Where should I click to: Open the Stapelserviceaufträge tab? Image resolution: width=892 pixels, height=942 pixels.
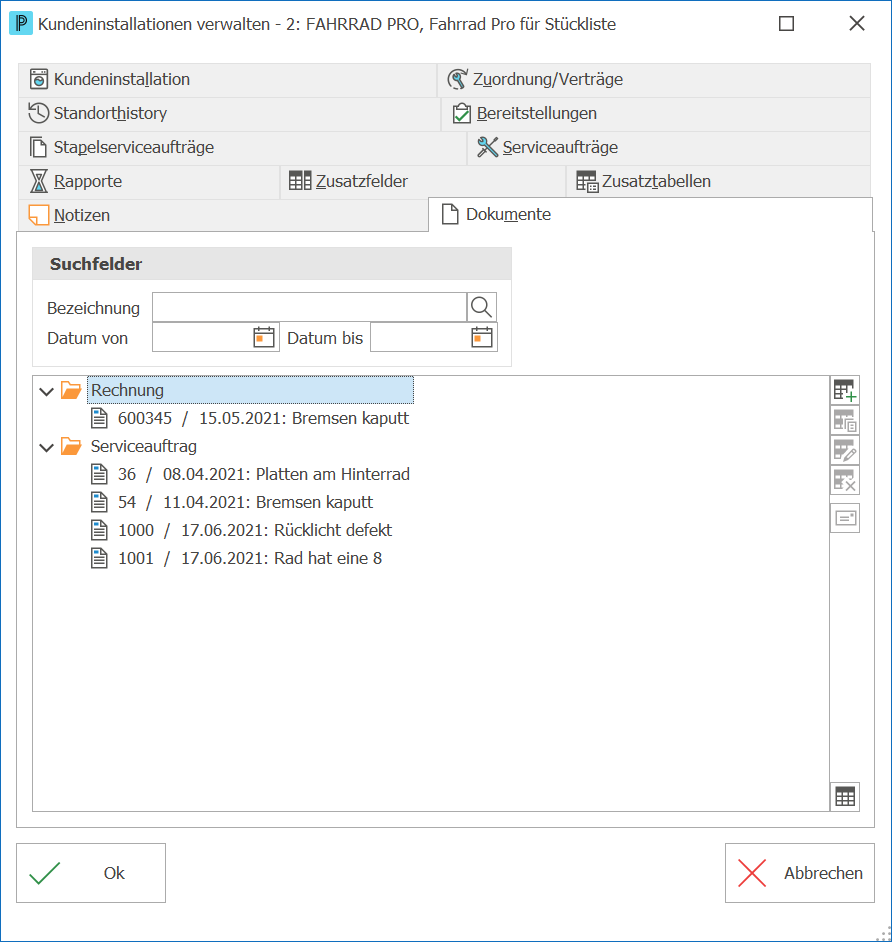[242, 148]
